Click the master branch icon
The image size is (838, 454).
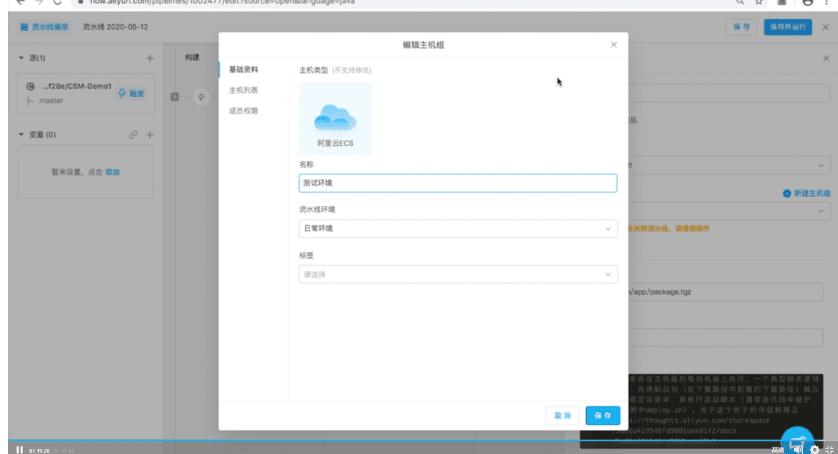tap(30, 101)
